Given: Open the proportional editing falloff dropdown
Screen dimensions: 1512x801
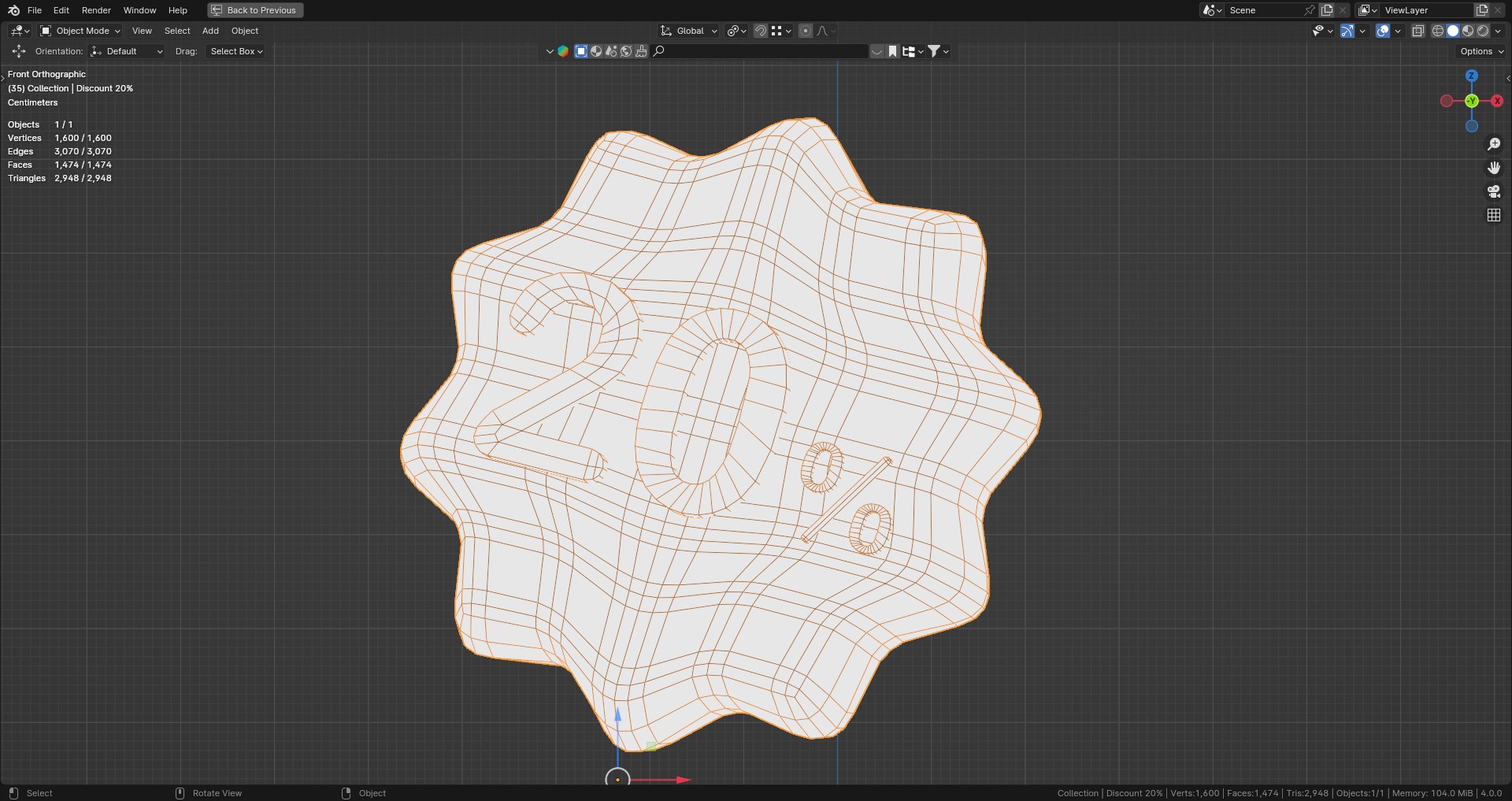Looking at the screenshot, I should click(826, 31).
